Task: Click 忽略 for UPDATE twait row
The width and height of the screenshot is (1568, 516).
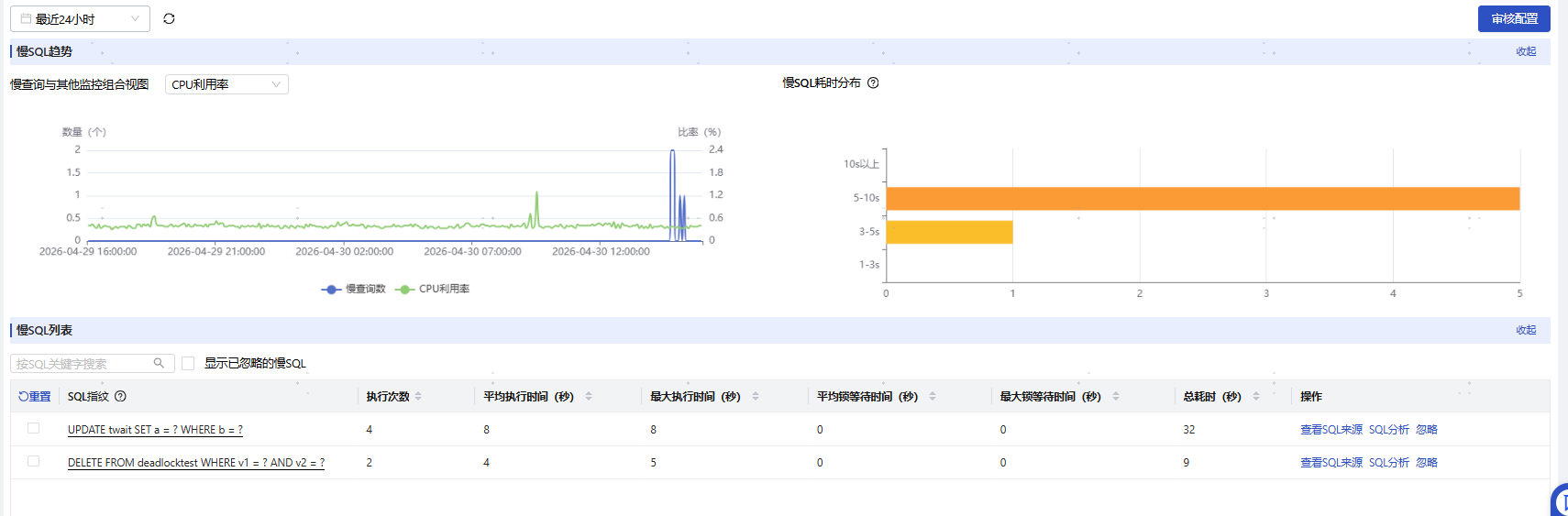Action: [x=1427, y=430]
